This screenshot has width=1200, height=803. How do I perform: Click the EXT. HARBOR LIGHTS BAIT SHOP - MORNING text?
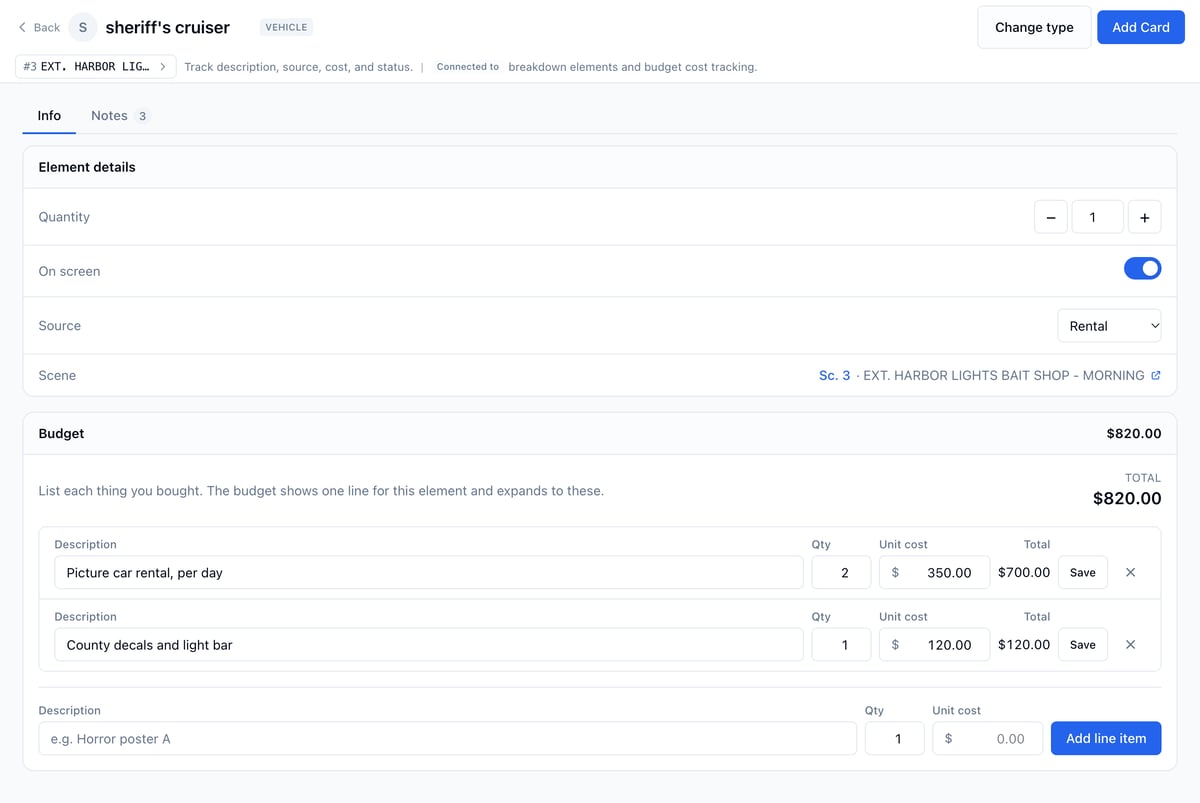tap(1003, 376)
